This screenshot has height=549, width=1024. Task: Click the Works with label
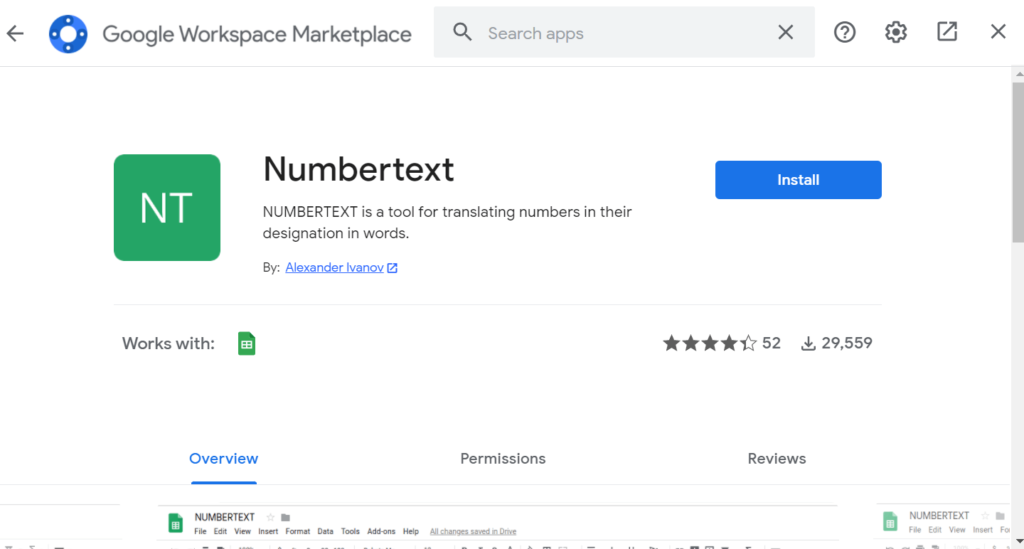pyautogui.click(x=168, y=343)
